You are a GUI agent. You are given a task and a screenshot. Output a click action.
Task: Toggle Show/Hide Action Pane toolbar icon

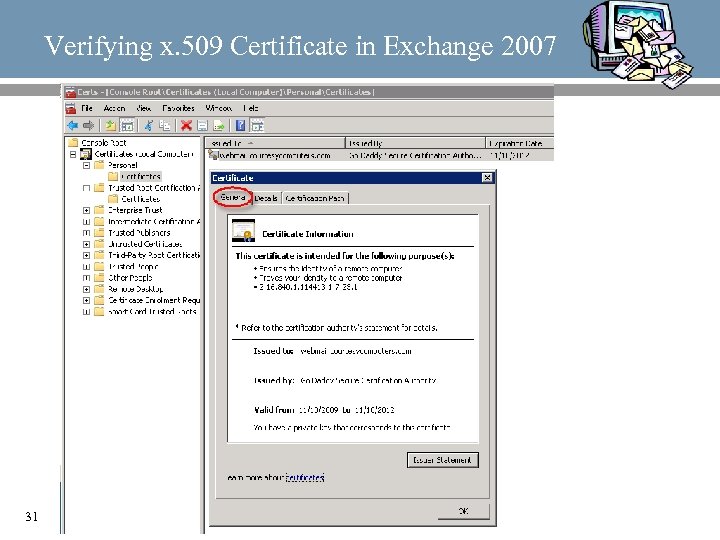click(x=257, y=125)
